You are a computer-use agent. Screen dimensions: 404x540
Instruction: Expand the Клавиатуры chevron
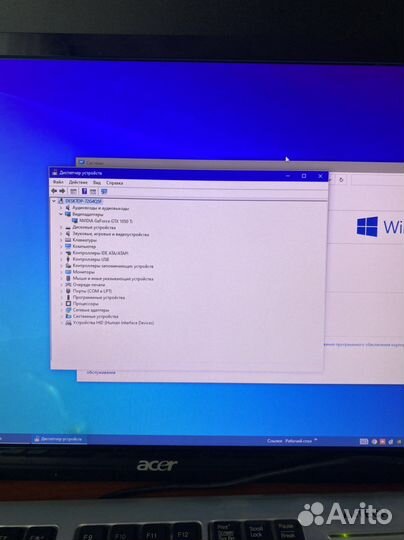coord(61,240)
